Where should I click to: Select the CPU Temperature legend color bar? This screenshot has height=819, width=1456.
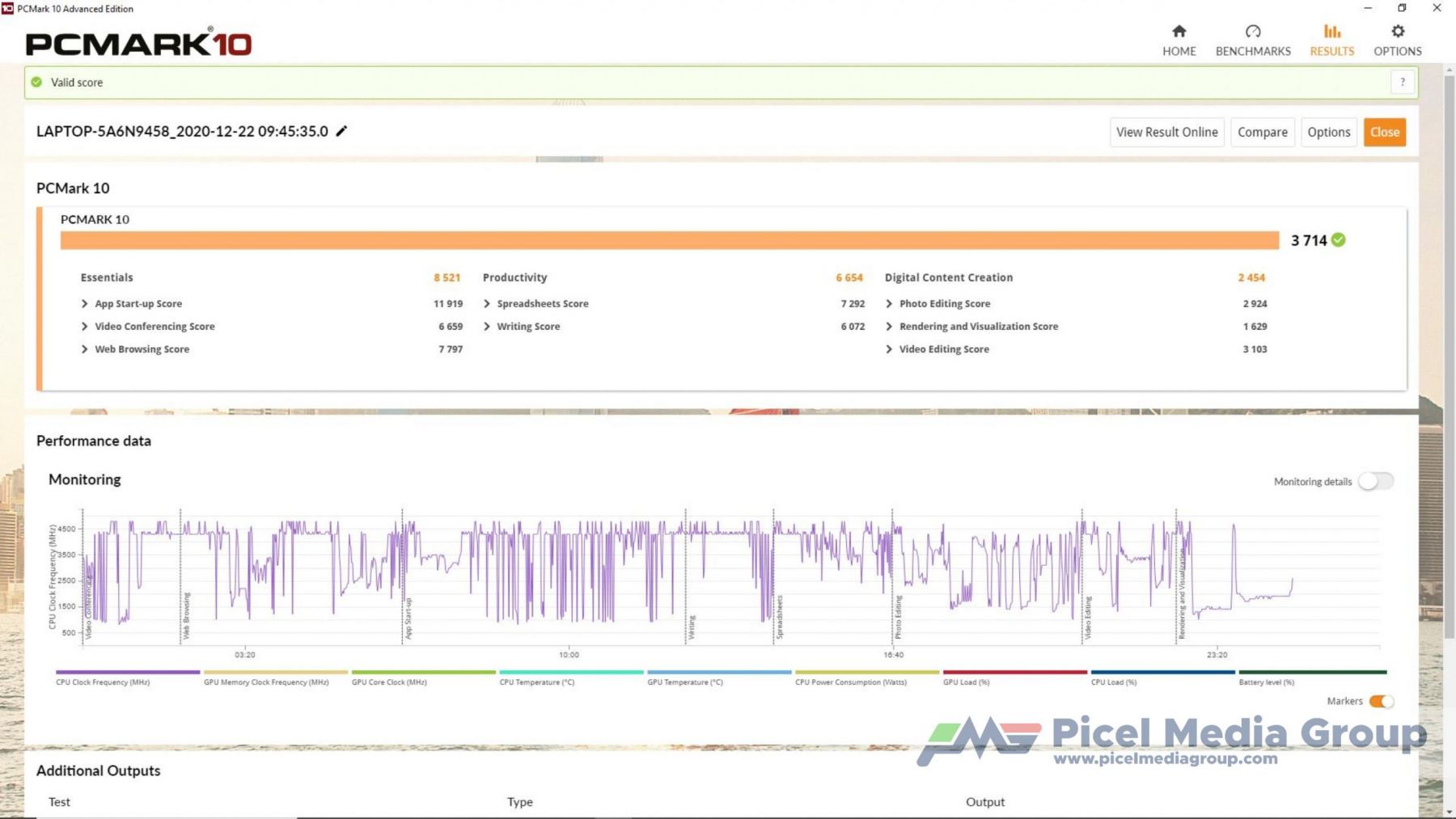tap(571, 672)
